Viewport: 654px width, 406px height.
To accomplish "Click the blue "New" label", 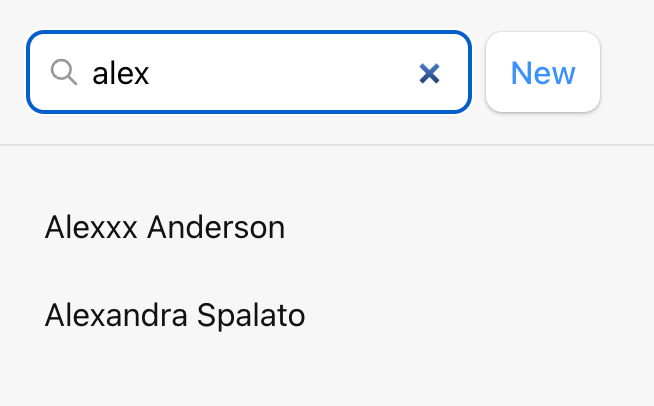I will 543,73.
